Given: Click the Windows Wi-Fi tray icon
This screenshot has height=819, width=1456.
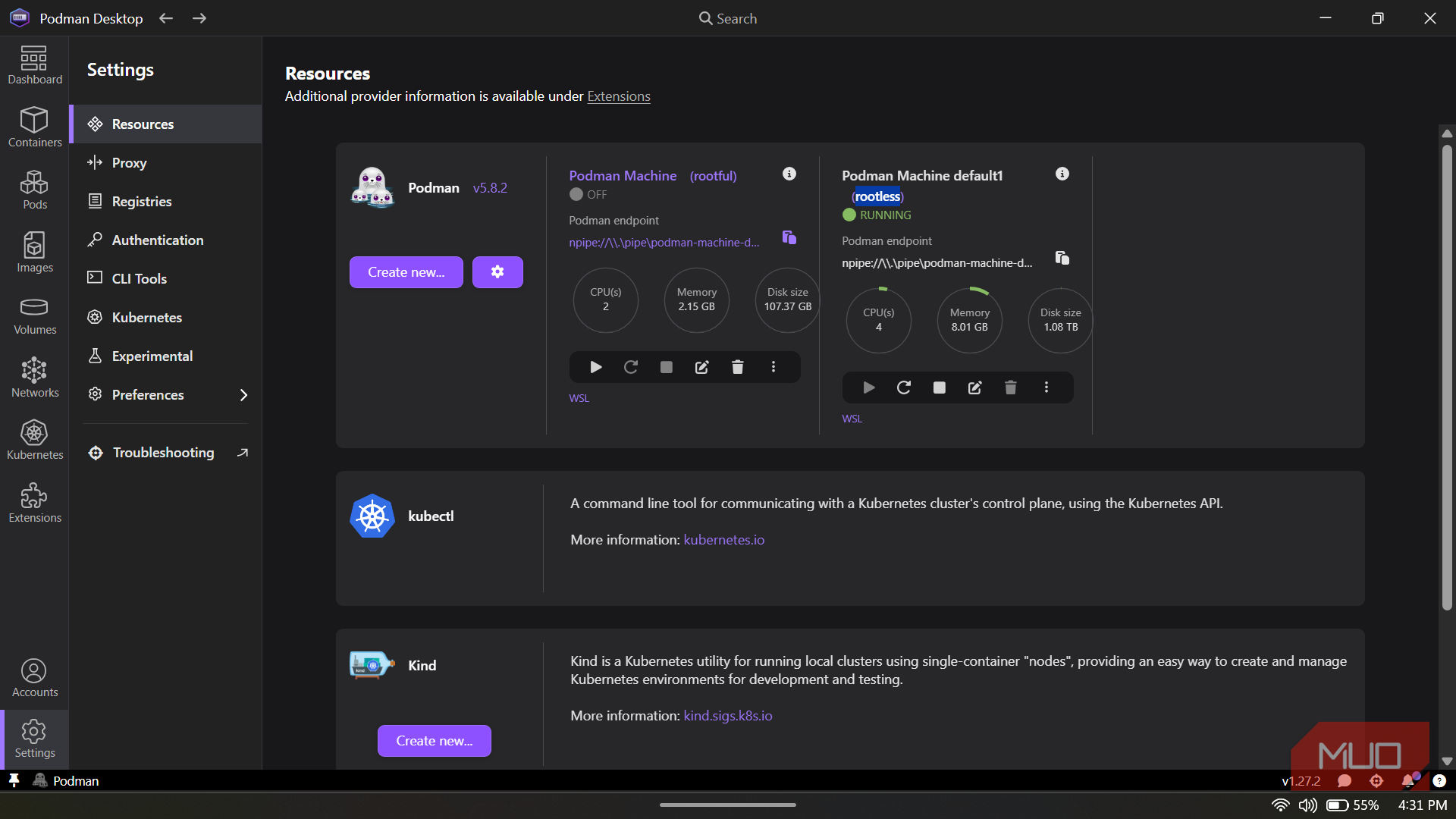Looking at the screenshot, I should pos(1281,805).
